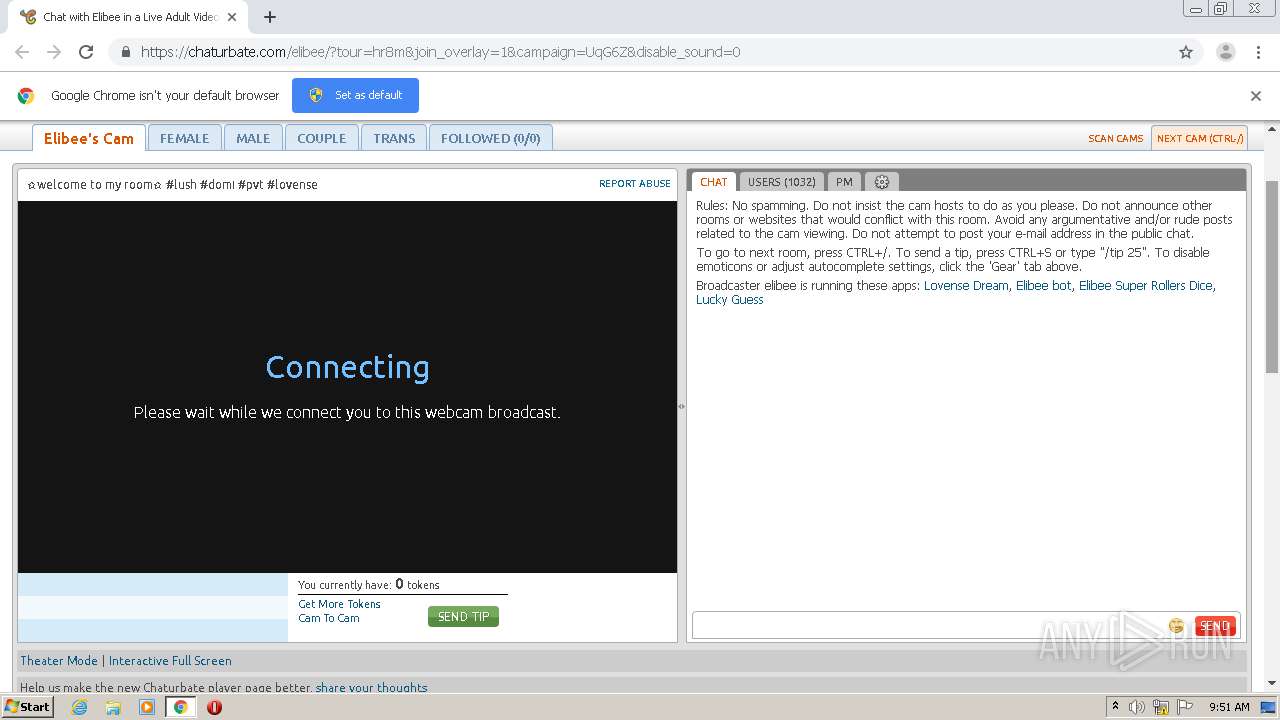
Task: Click the NEXT CAM (CTRL-/) button
Action: [1200, 139]
